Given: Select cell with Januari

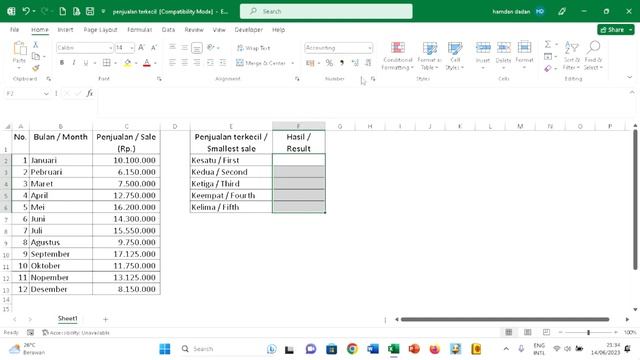Looking at the screenshot, I should 61,160.
